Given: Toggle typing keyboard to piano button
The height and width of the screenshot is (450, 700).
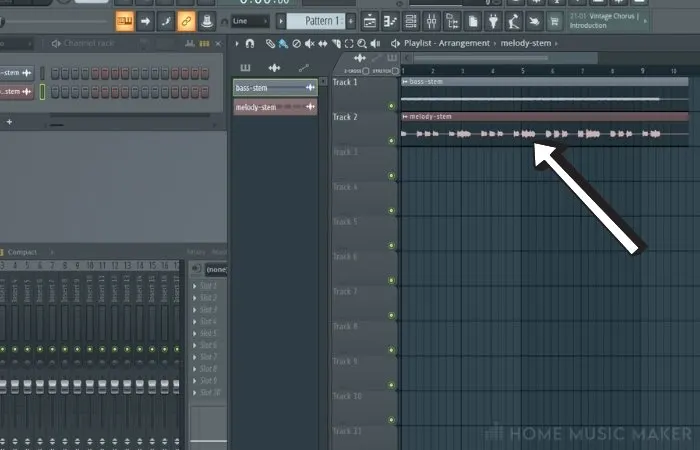Looking at the screenshot, I should coord(125,21).
